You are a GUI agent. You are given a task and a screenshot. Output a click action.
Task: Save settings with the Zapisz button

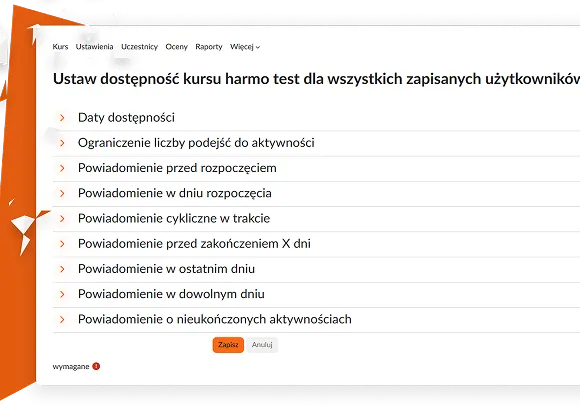pos(228,345)
